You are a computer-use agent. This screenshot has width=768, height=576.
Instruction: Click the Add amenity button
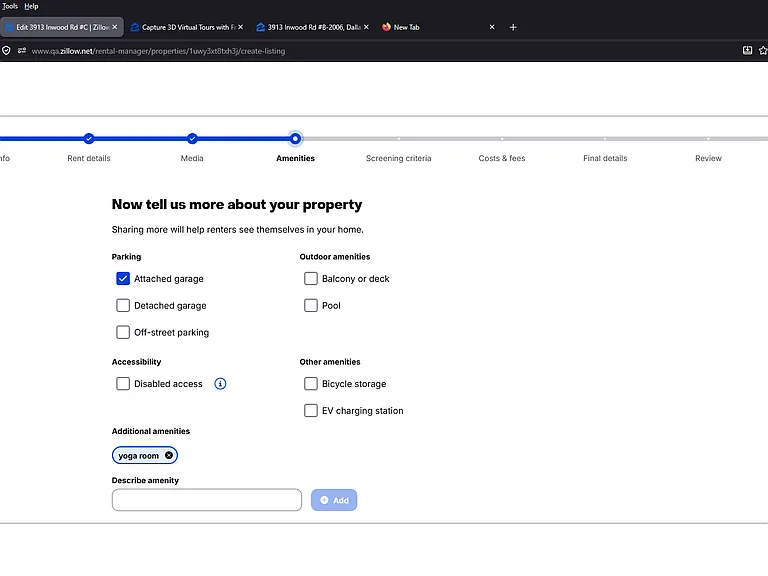[334, 500]
